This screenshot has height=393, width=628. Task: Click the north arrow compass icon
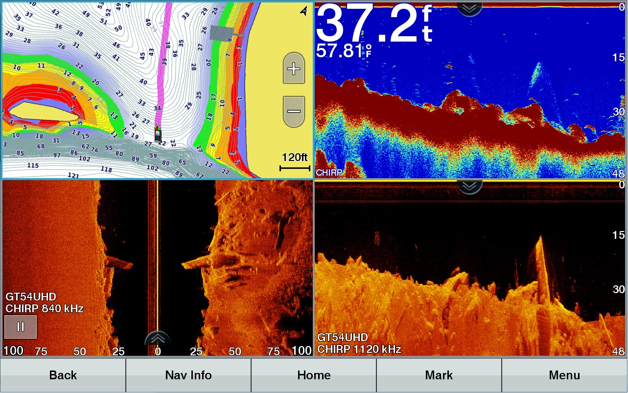(x=304, y=11)
